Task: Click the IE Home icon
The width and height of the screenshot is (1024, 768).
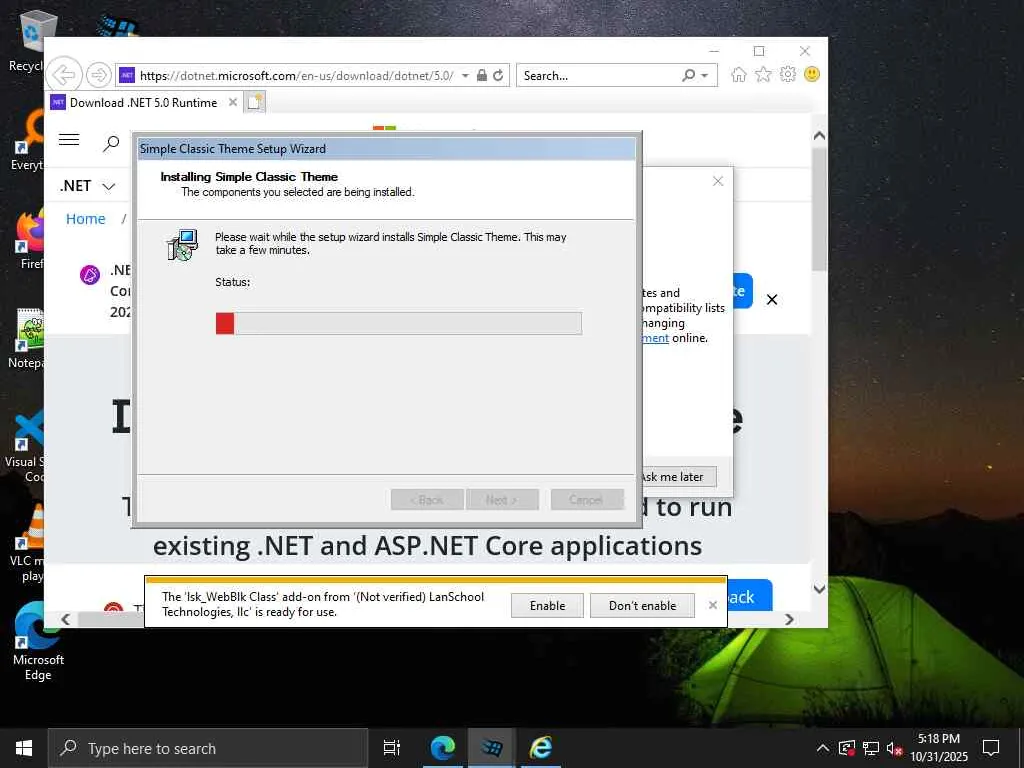Action: click(739, 74)
